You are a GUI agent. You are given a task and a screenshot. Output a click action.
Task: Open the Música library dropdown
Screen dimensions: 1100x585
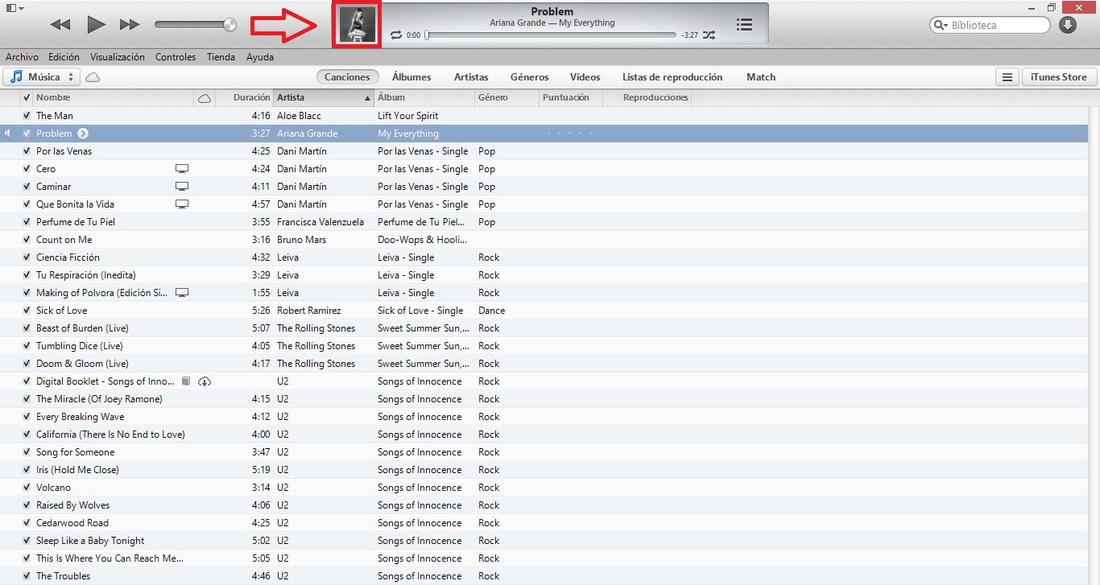click(x=42, y=77)
